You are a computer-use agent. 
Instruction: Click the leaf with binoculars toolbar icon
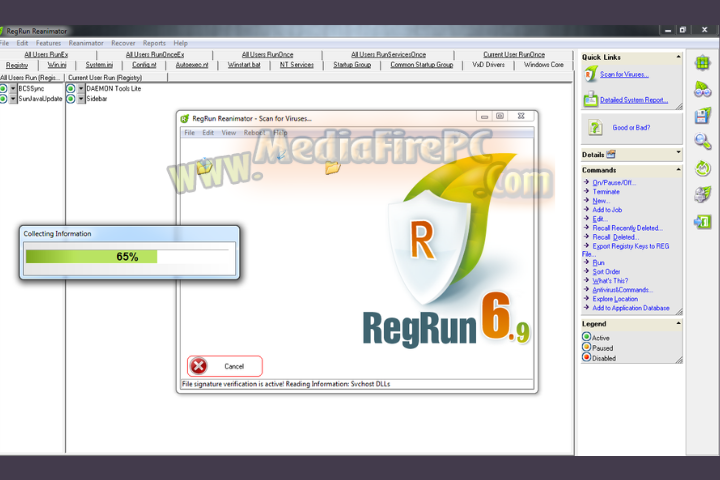click(703, 89)
